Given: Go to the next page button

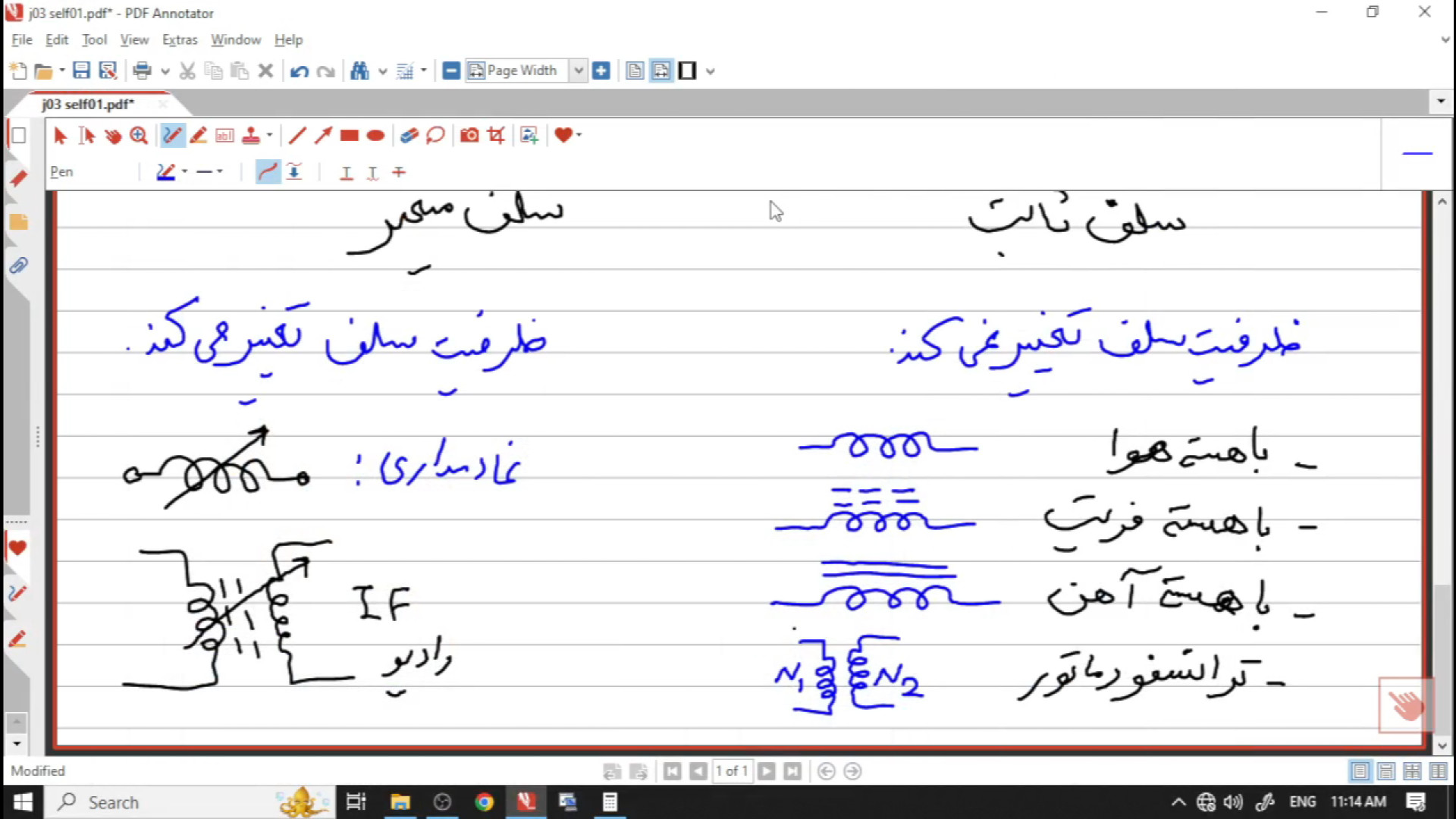Looking at the screenshot, I should [767, 771].
